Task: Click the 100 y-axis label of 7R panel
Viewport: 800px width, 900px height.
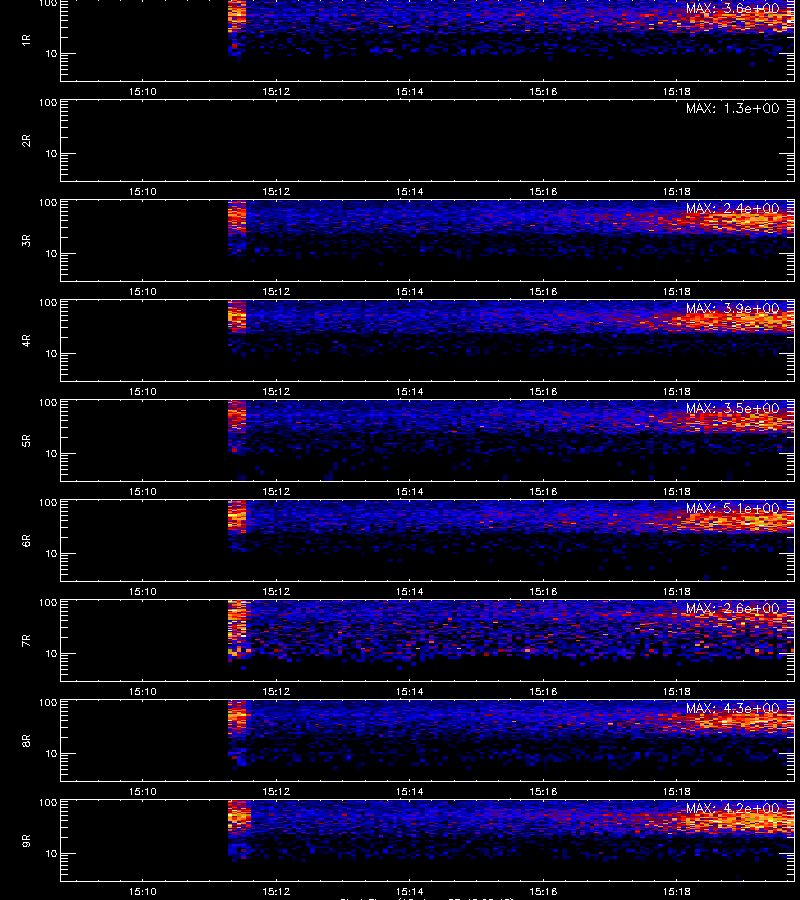Action: click(48, 603)
